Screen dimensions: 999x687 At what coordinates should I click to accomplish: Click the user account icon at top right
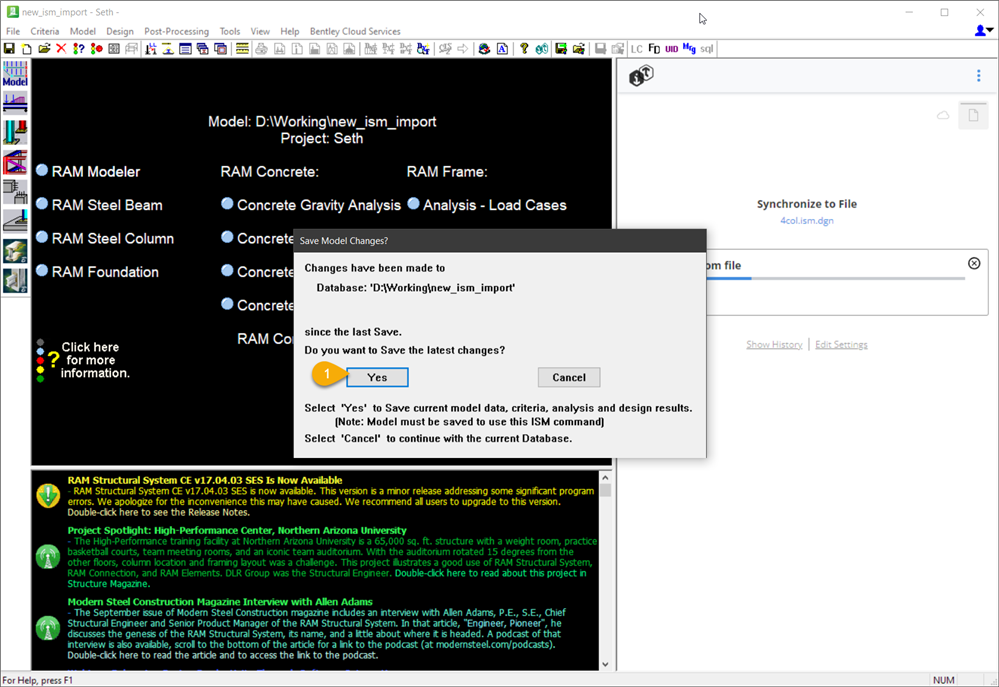click(984, 31)
